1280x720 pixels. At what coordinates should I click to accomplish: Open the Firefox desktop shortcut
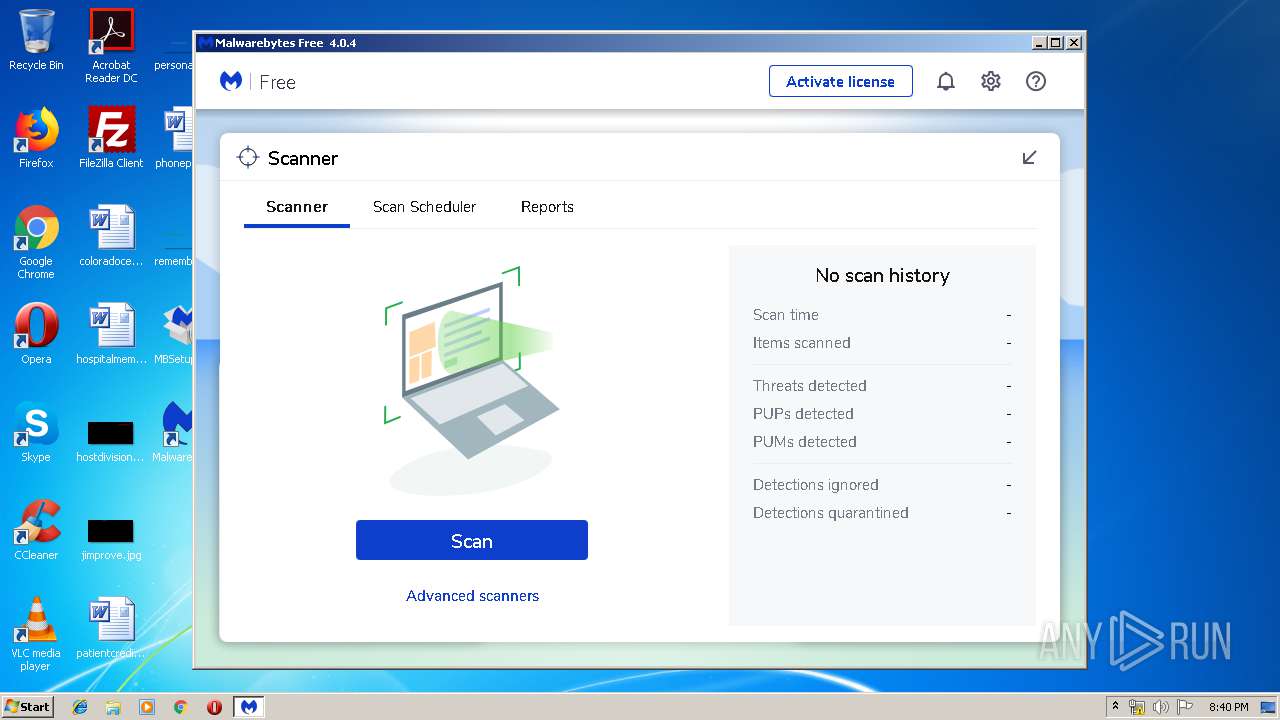(36, 138)
